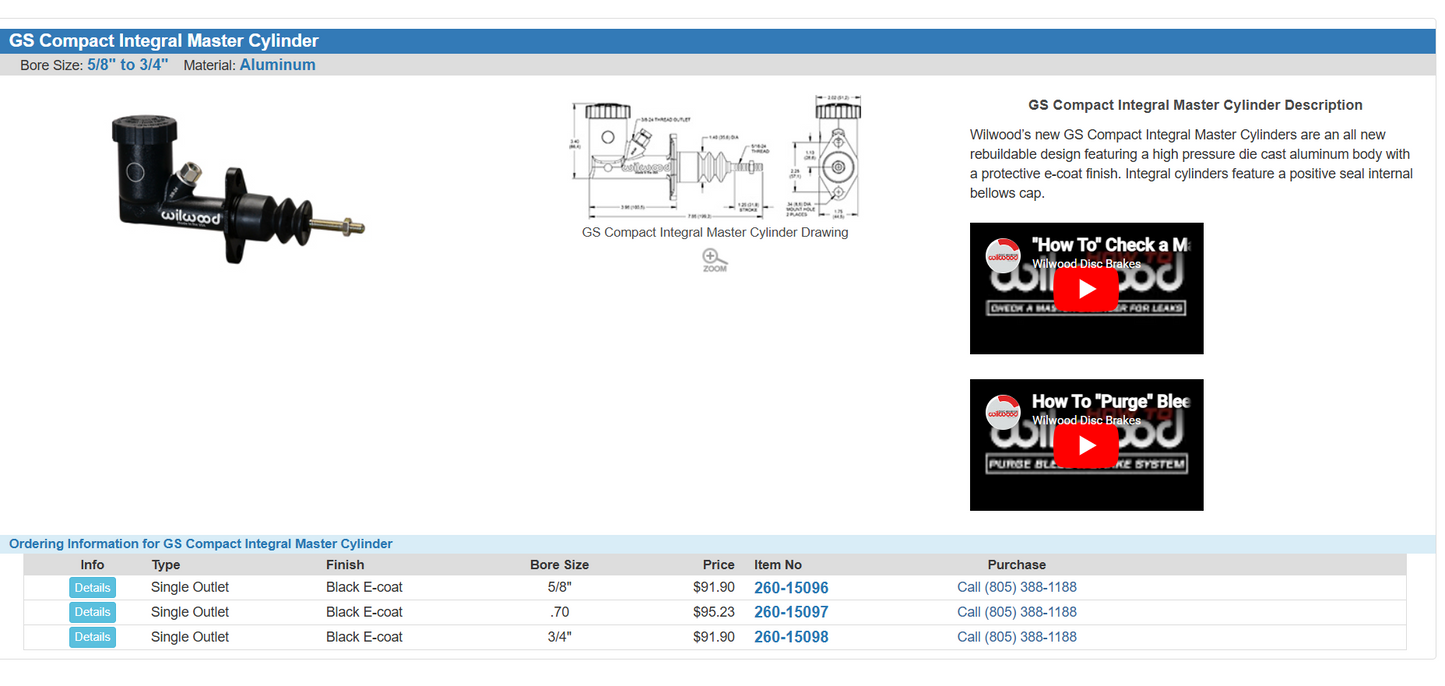Viewport: 1445px width, 686px height.
Task: Click the .70 bore size cell
Action: click(x=559, y=612)
